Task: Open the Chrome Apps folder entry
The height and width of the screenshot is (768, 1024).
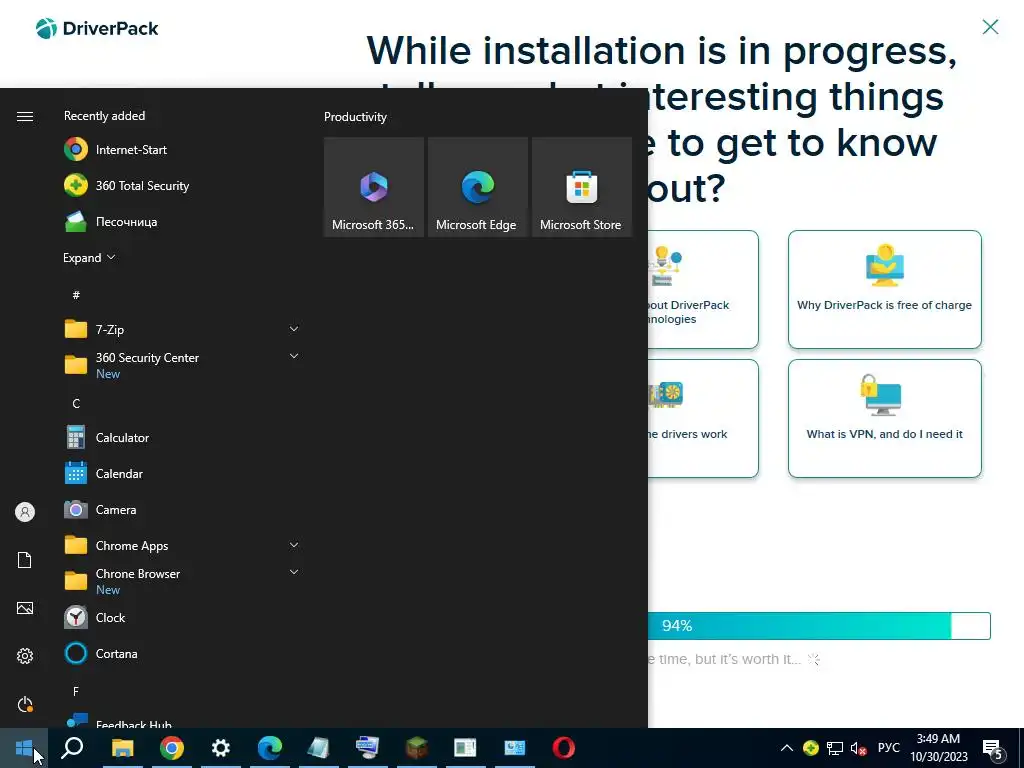Action: pos(181,545)
